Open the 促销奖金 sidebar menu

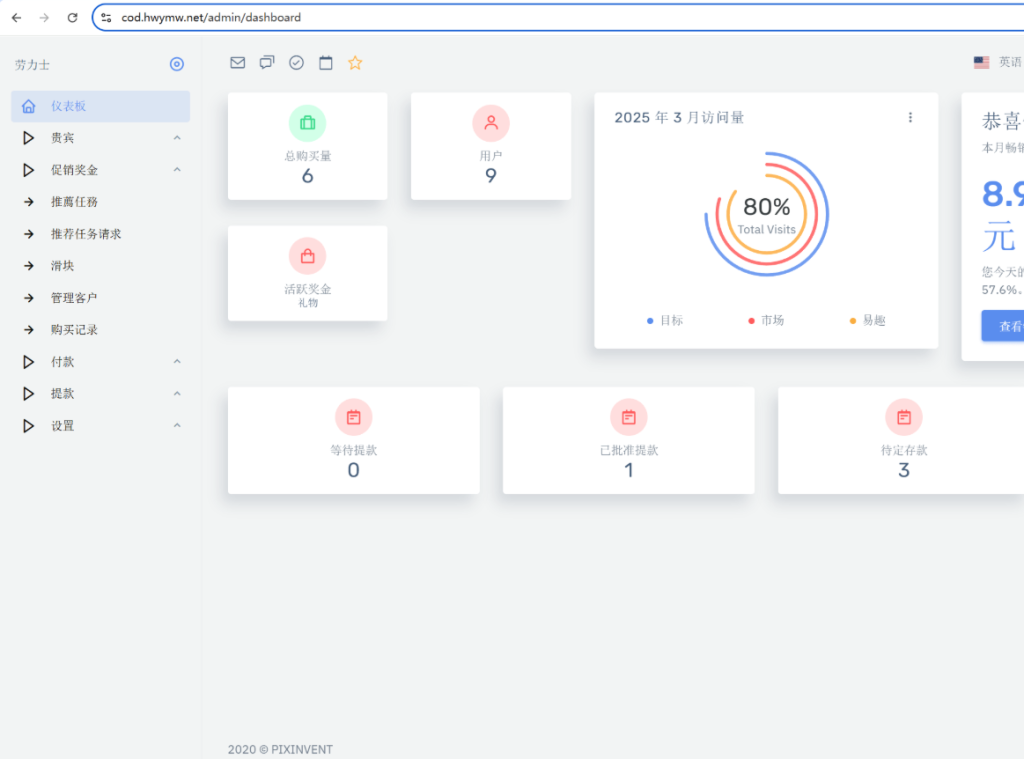tap(101, 170)
